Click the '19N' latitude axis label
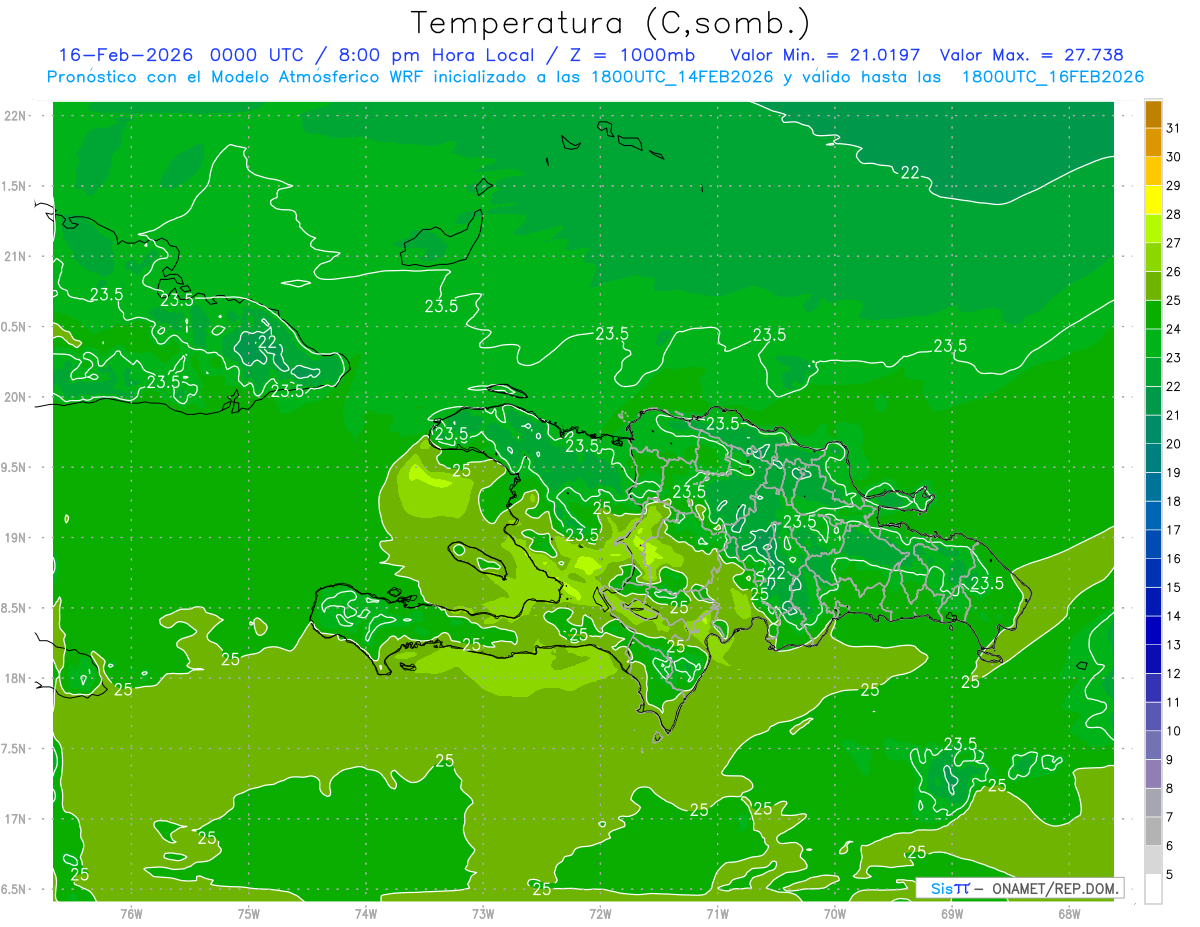Screen dimensions: 1200x927 click(15, 538)
